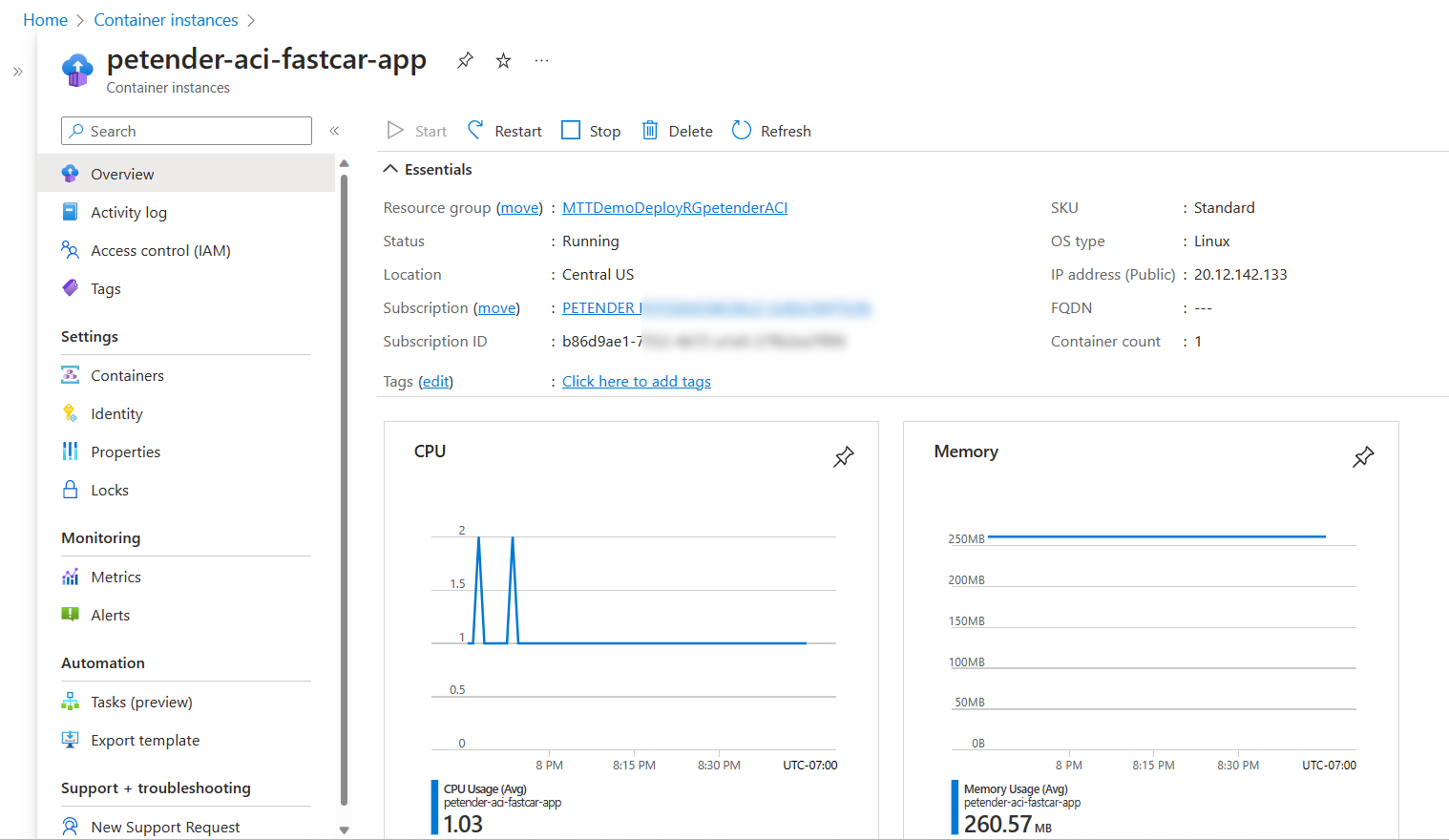Open the Containers settings page
1449x840 pixels.
pyautogui.click(x=125, y=374)
